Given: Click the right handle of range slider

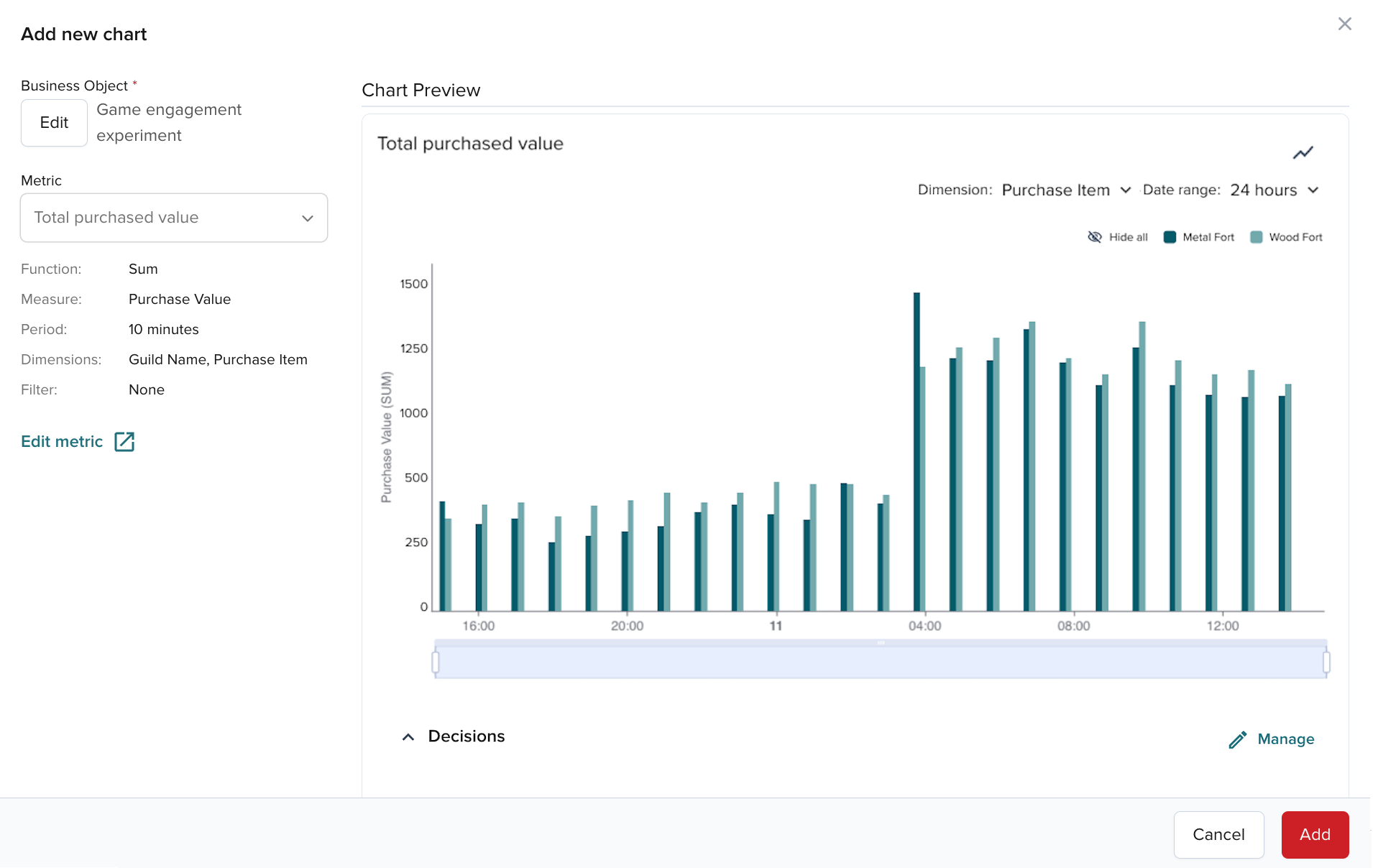Looking at the screenshot, I should (x=1326, y=662).
